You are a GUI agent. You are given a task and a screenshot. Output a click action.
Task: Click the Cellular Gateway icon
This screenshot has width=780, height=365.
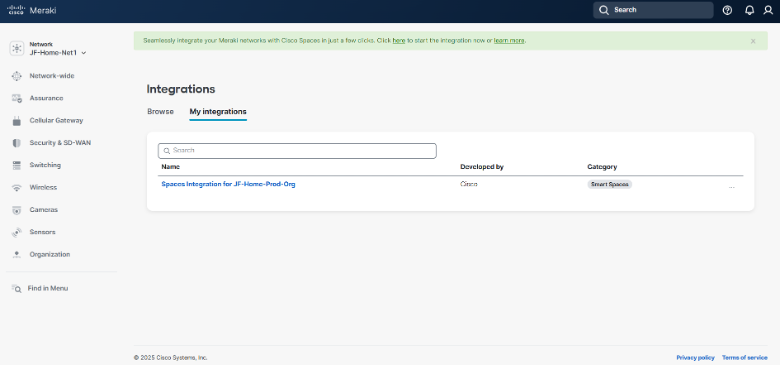[x=17, y=121]
